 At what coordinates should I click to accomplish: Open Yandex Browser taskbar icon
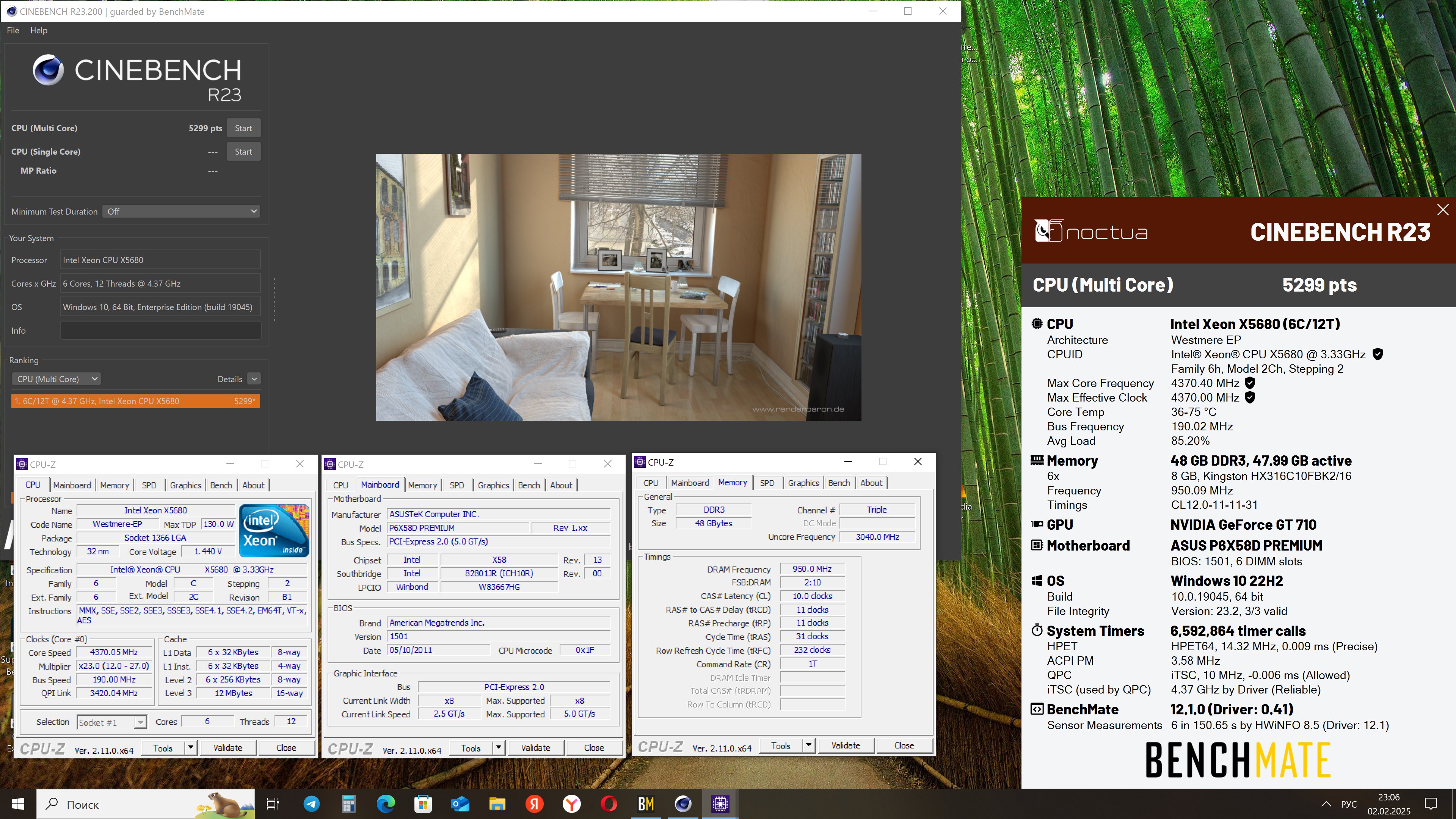[x=571, y=804]
